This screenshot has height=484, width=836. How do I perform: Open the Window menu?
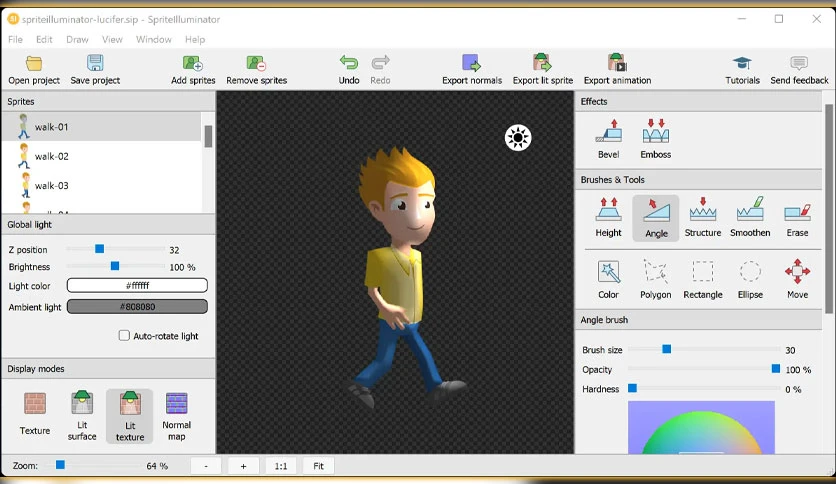pyautogui.click(x=154, y=39)
